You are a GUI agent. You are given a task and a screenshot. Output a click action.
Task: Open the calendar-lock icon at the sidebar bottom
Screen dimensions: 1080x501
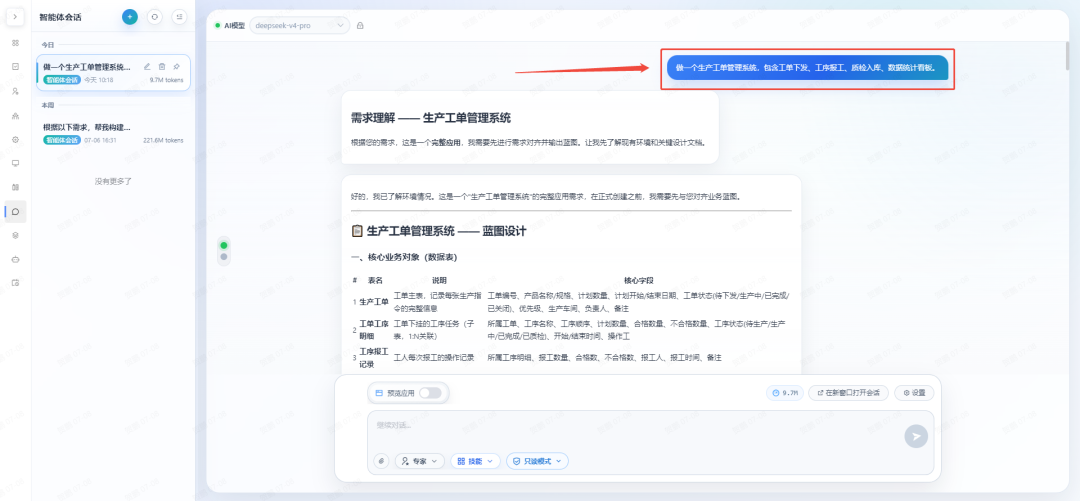[15, 283]
